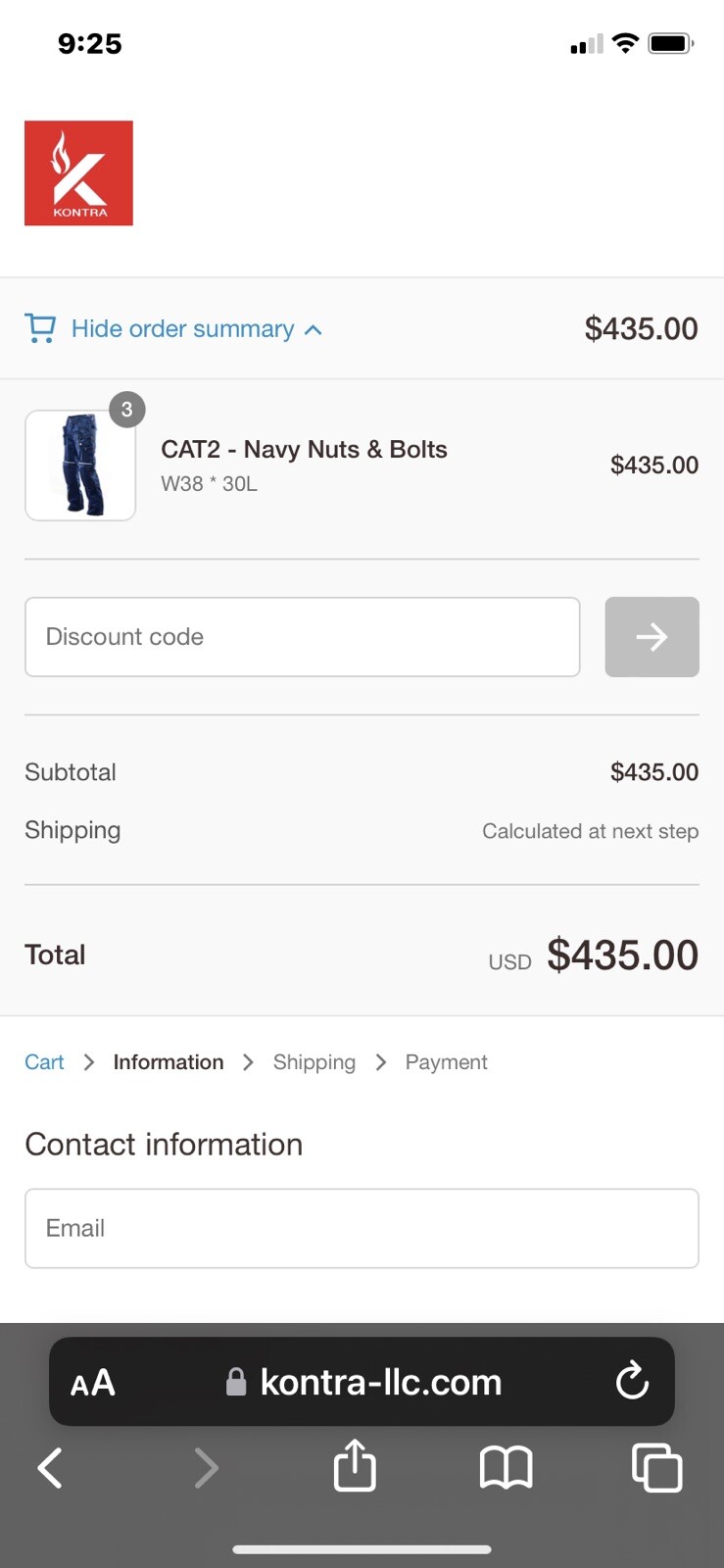Open the AA reader options menu

93,1383
